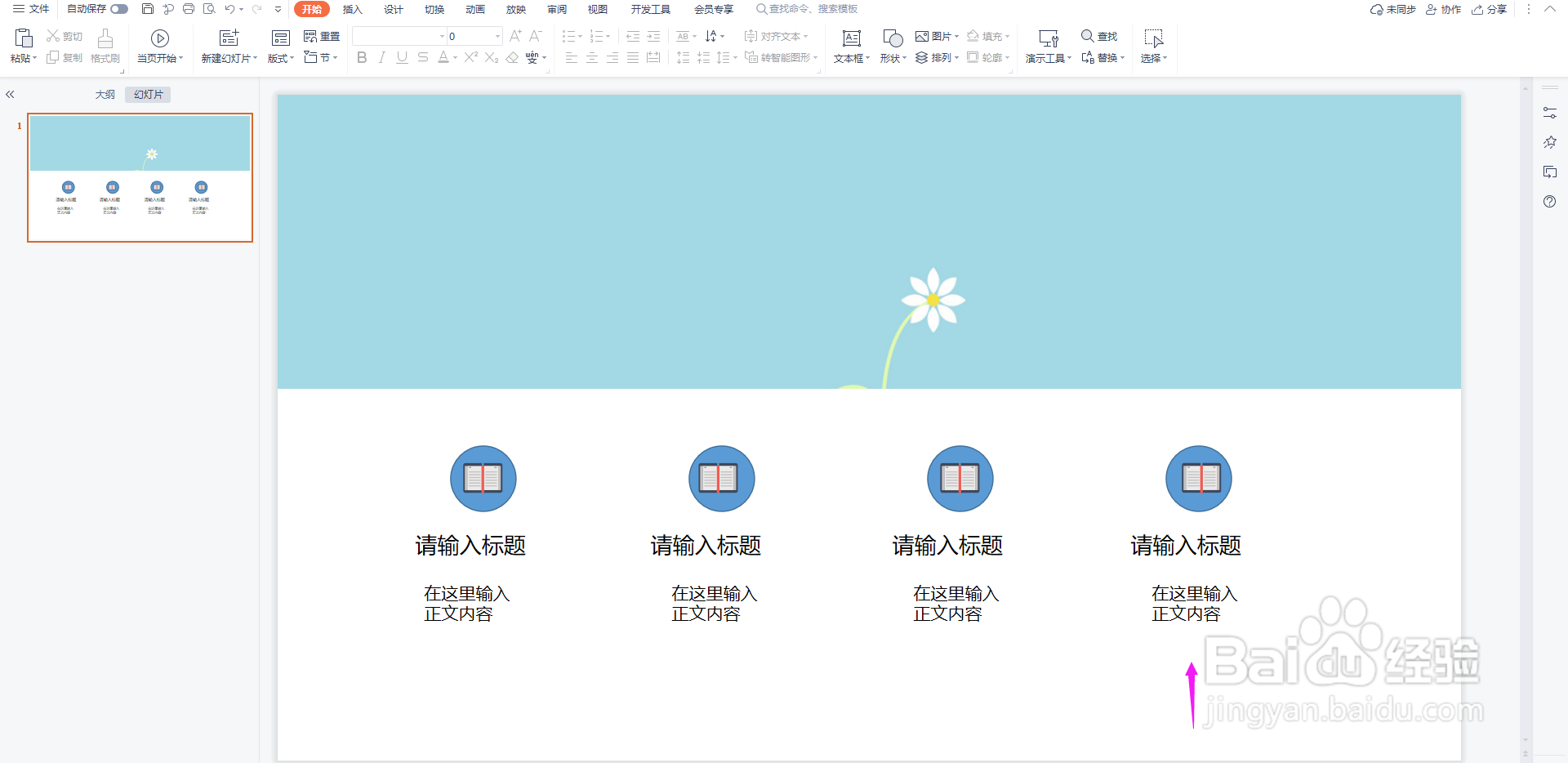1568x763 pixels.
Task: Switch to the 动画 ribbon tab
Action: (x=474, y=9)
